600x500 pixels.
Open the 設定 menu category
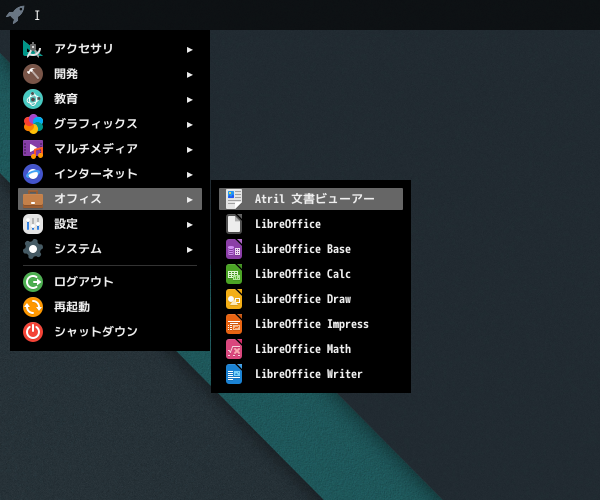coord(110,224)
